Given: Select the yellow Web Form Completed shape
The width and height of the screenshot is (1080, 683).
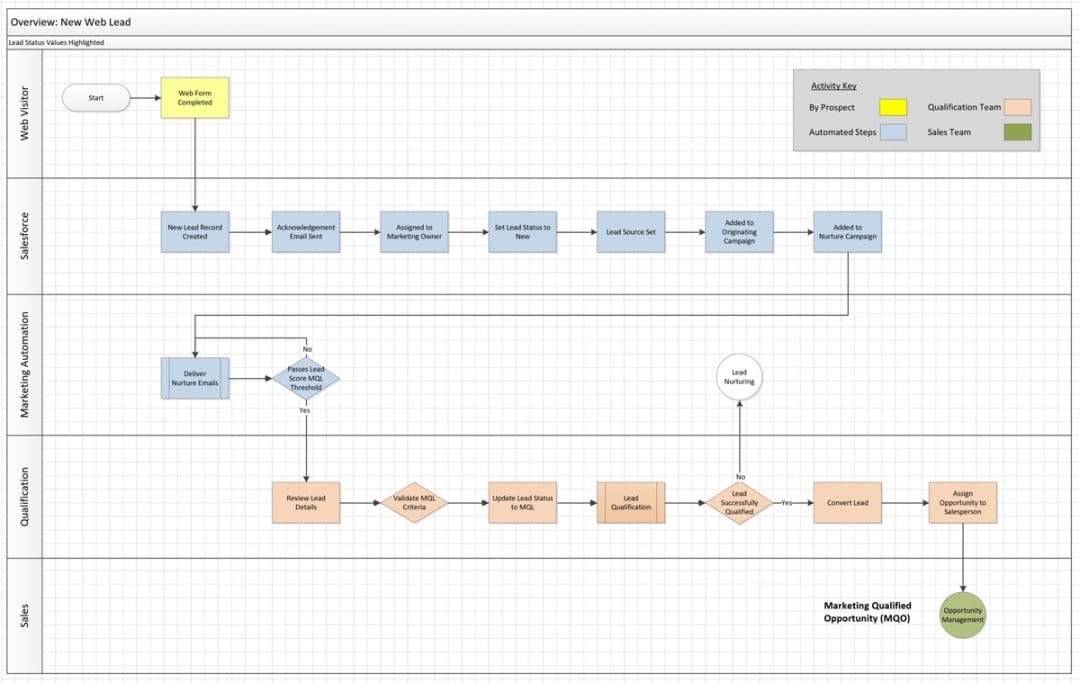Looking at the screenshot, I should 195,98.
